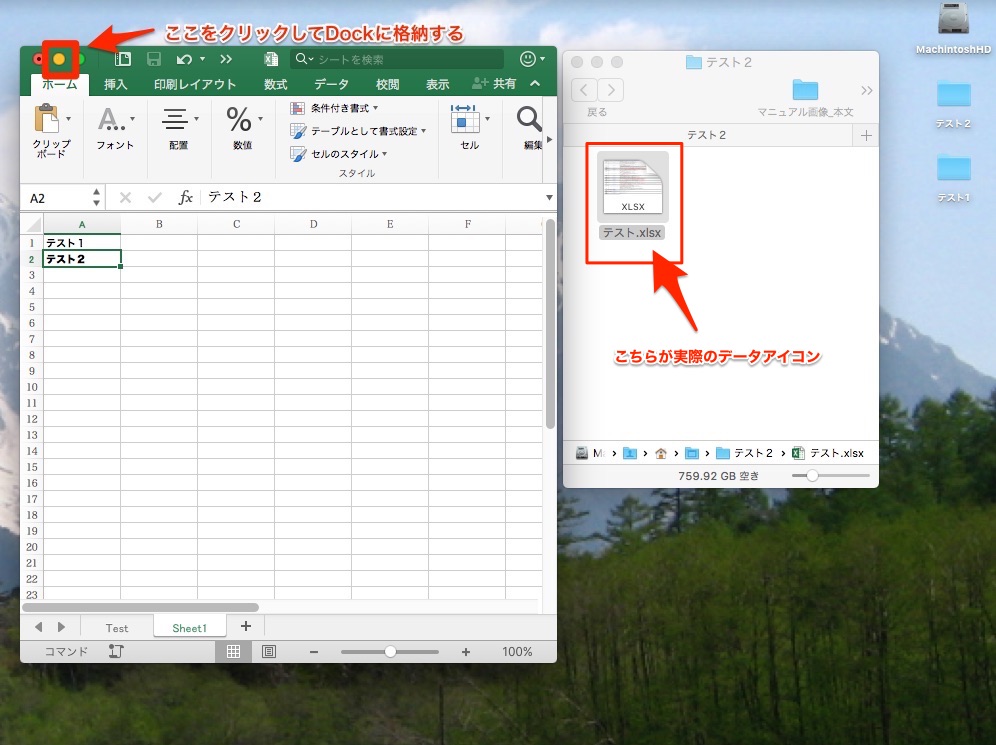Open Format as Table (テーブルとして書式設定) dropdown
Image resolution: width=996 pixels, height=745 pixels.
click(360, 131)
